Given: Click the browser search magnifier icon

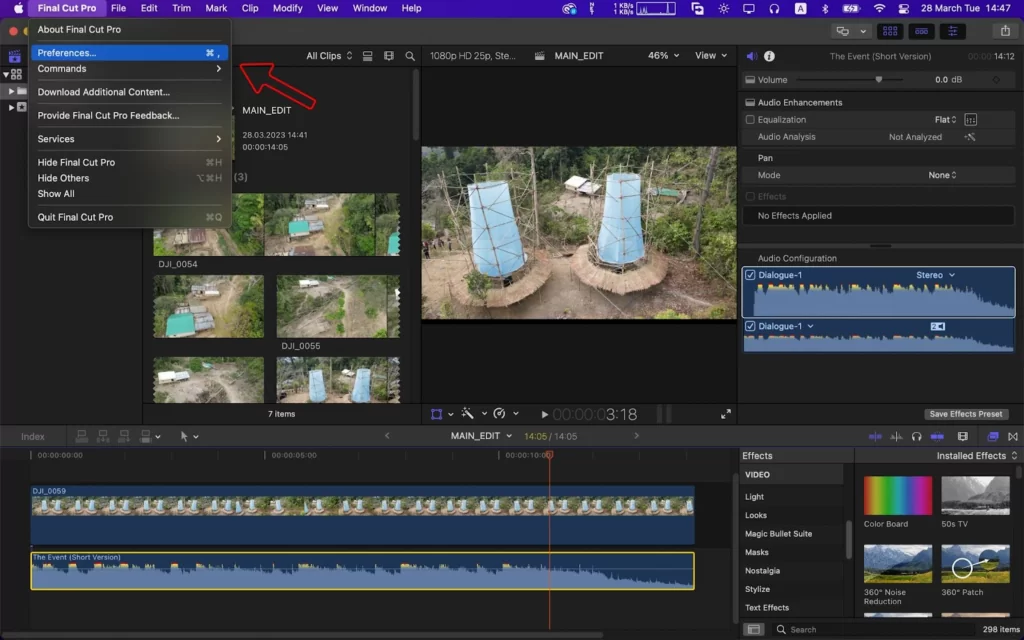Looking at the screenshot, I should pyautogui.click(x=410, y=56).
